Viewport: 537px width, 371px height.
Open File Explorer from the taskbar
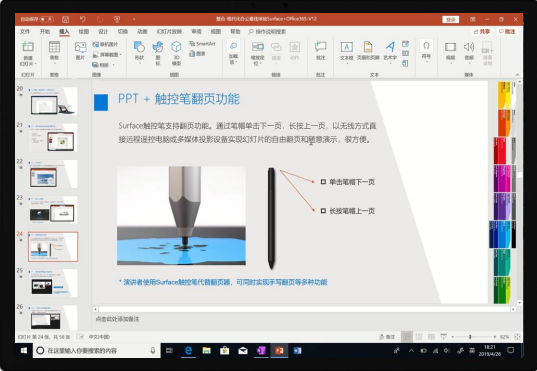pyautogui.click(x=206, y=350)
